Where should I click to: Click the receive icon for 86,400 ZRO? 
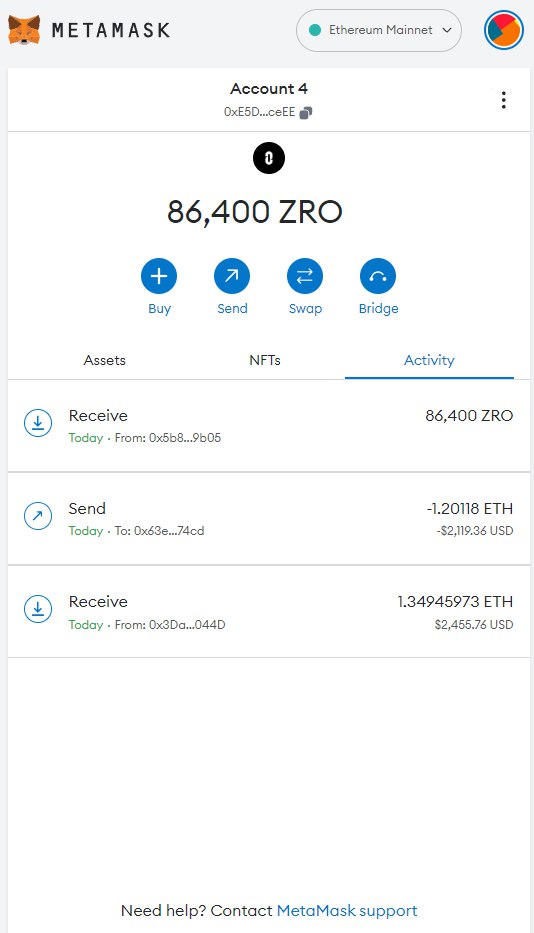click(38, 422)
